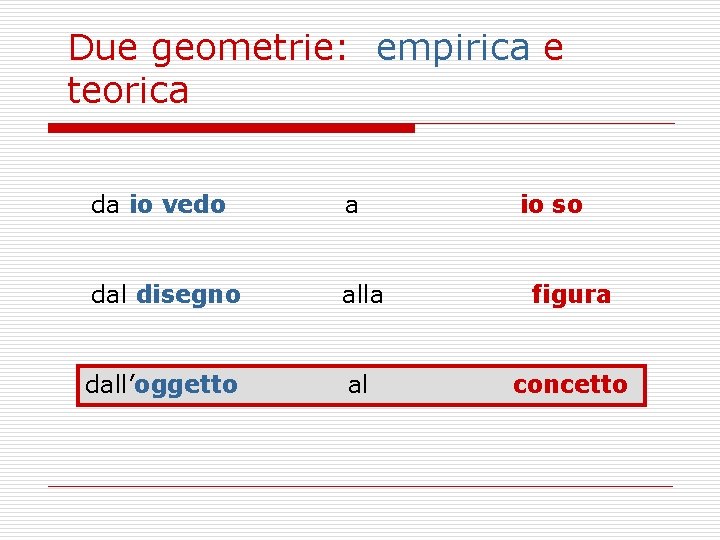720x540 pixels.
Task: Click the word 'dal' before 'disegno'
Action: point(109,294)
